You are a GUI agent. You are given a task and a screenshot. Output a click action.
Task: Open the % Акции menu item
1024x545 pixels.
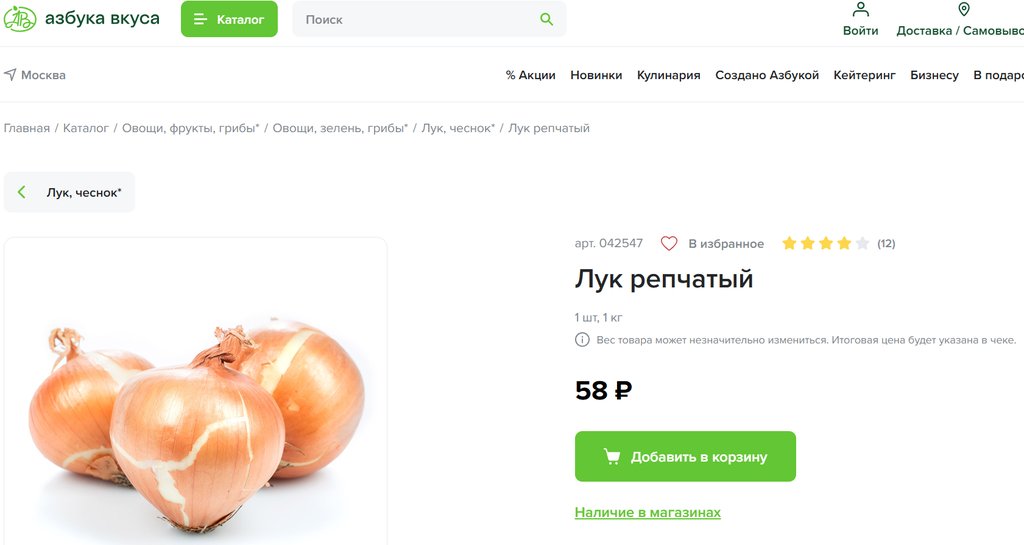click(x=530, y=75)
